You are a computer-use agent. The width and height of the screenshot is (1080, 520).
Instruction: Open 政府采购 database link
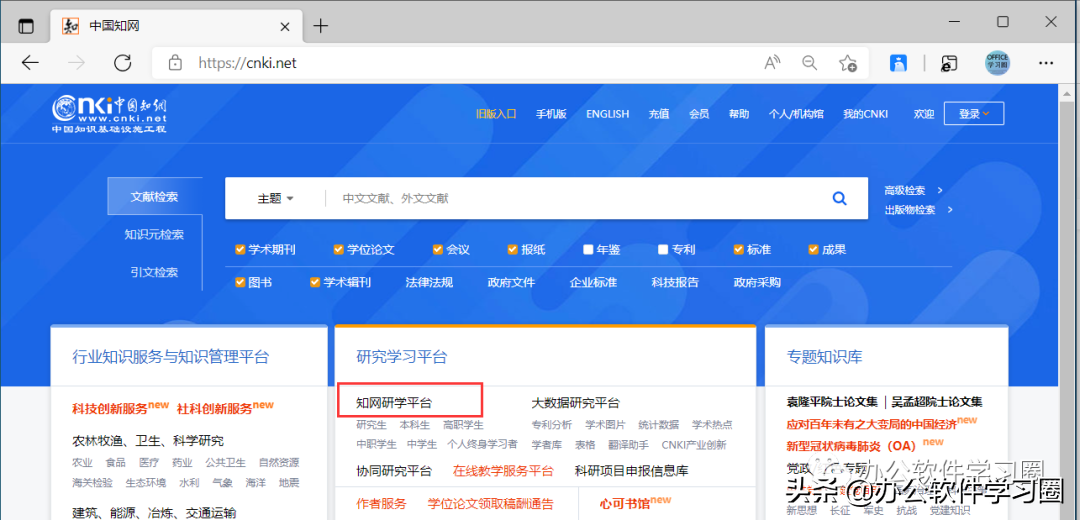tap(757, 282)
